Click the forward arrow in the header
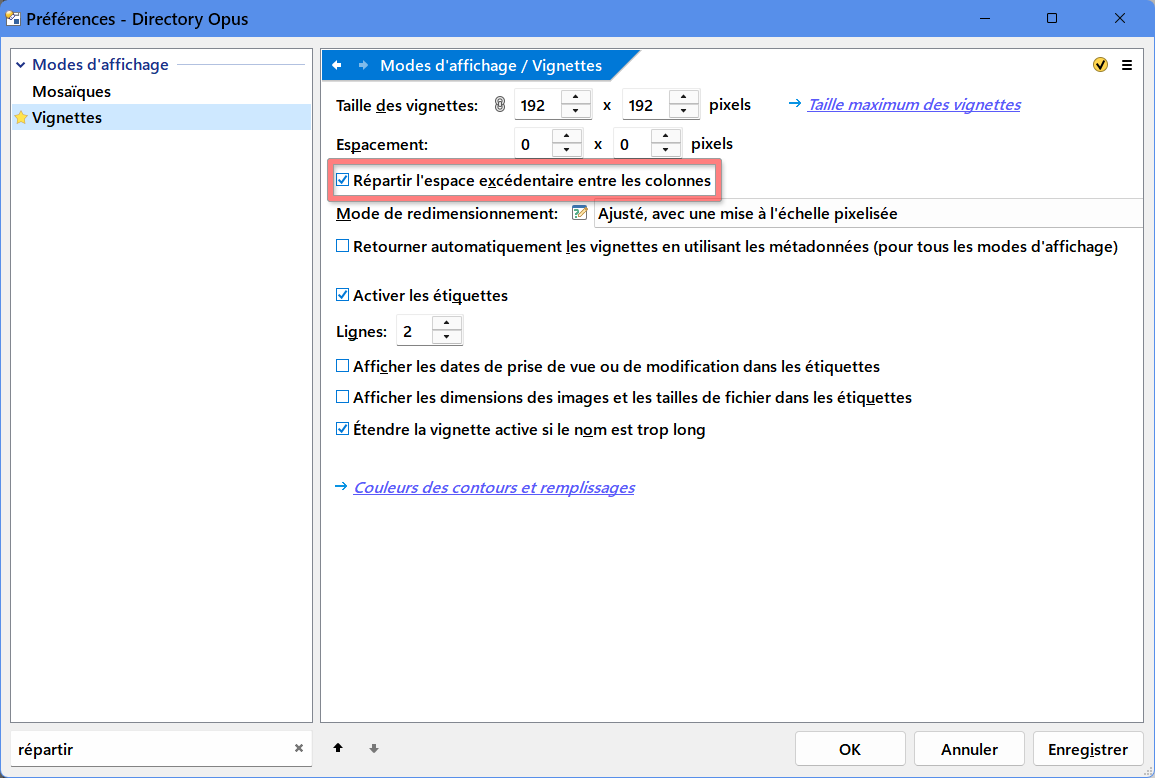The width and height of the screenshot is (1155, 778). coord(363,66)
